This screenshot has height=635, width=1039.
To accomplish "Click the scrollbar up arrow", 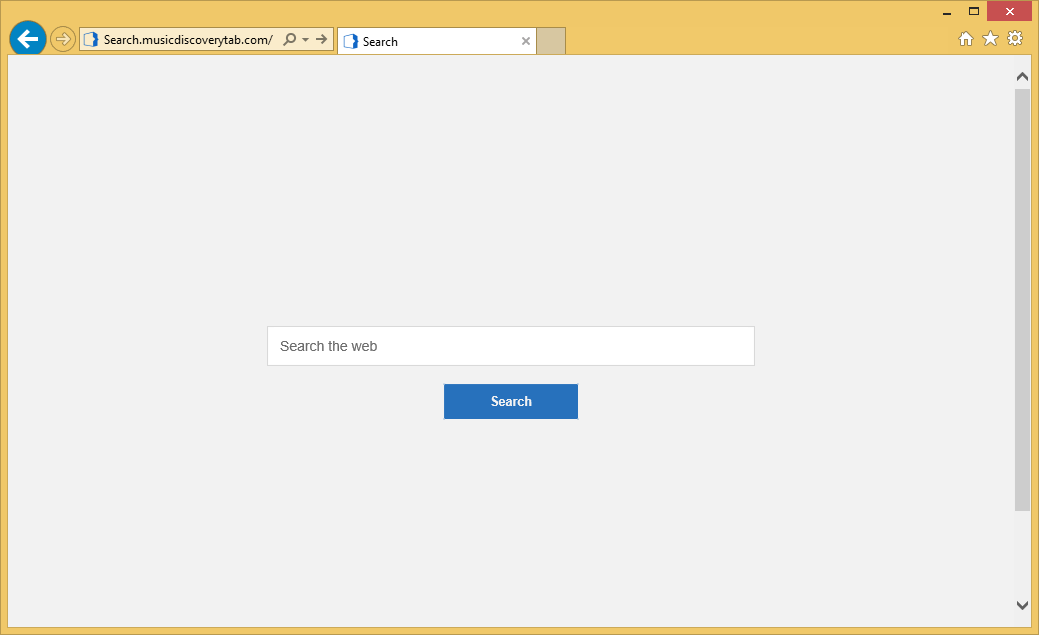I will pos(1022,77).
